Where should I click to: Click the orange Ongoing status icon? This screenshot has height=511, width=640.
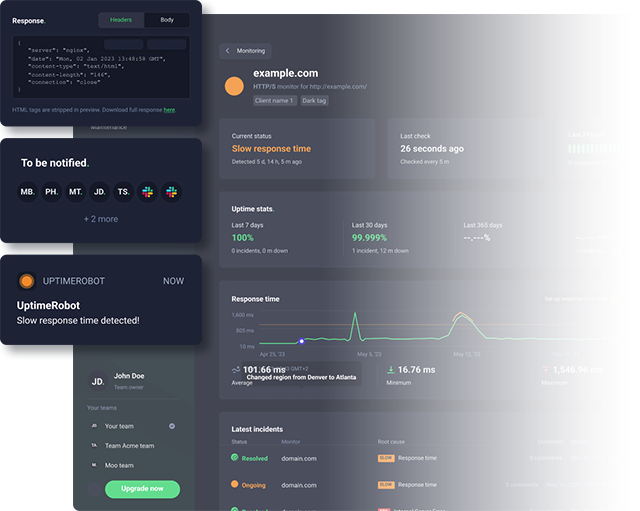point(235,485)
